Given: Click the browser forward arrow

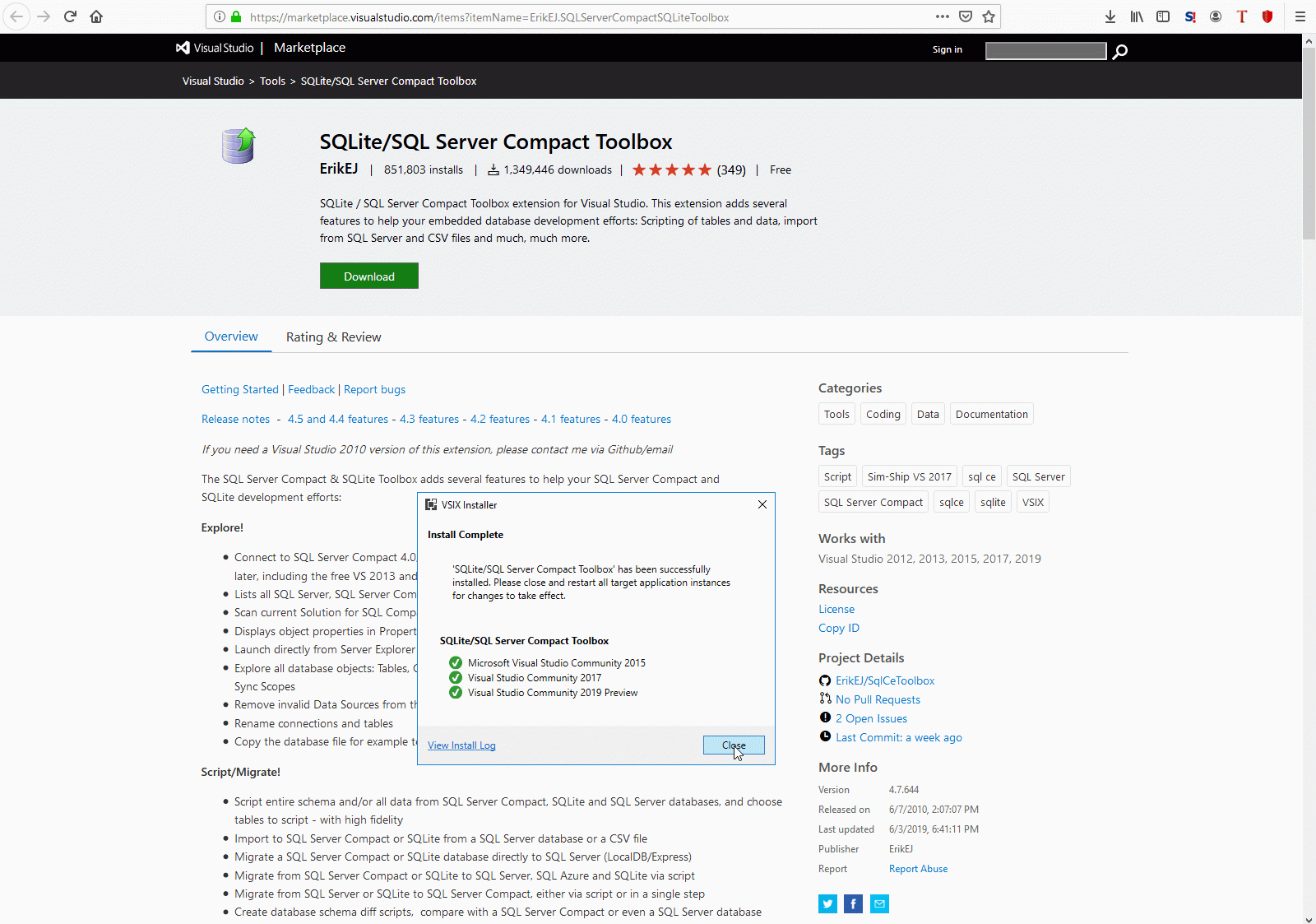Looking at the screenshot, I should [44, 16].
